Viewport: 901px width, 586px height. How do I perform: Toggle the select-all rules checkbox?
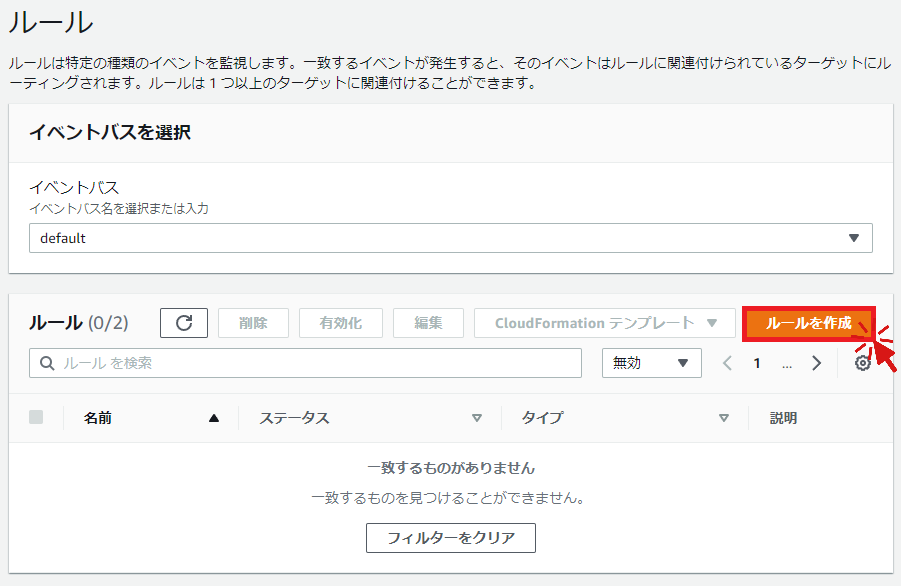pyautogui.click(x=36, y=418)
